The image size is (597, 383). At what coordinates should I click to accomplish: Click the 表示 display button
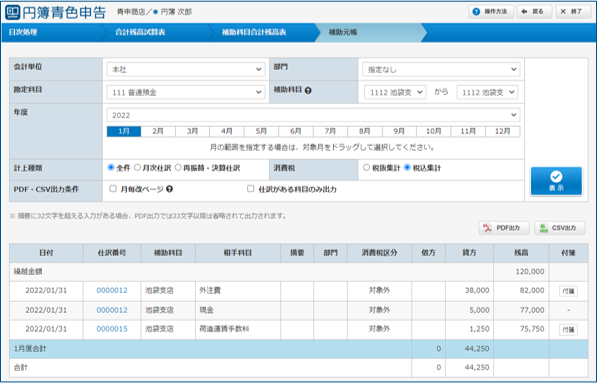[556, 181]
